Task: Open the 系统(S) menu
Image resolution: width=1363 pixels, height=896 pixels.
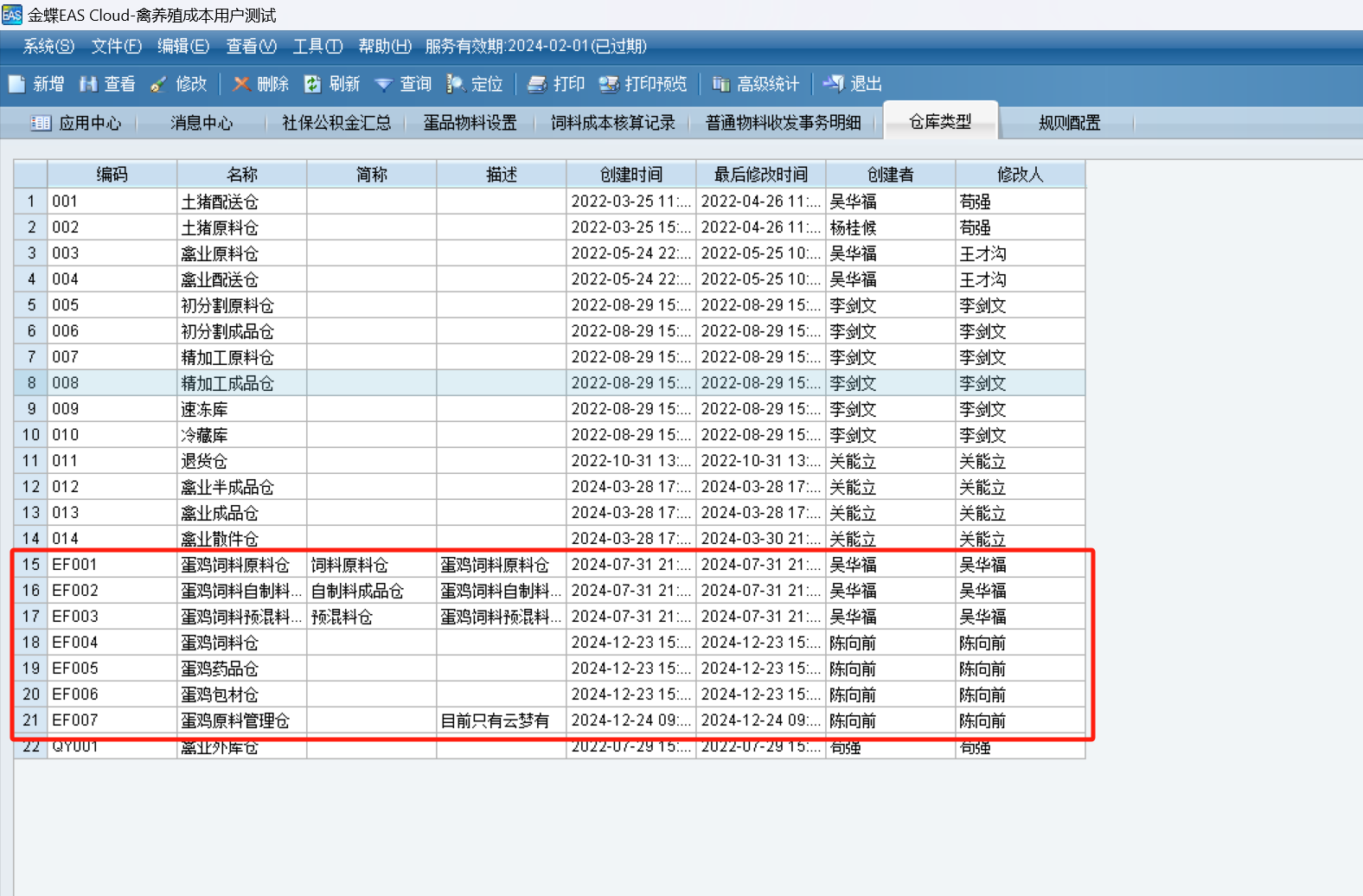Action: (x=48, y=46)
